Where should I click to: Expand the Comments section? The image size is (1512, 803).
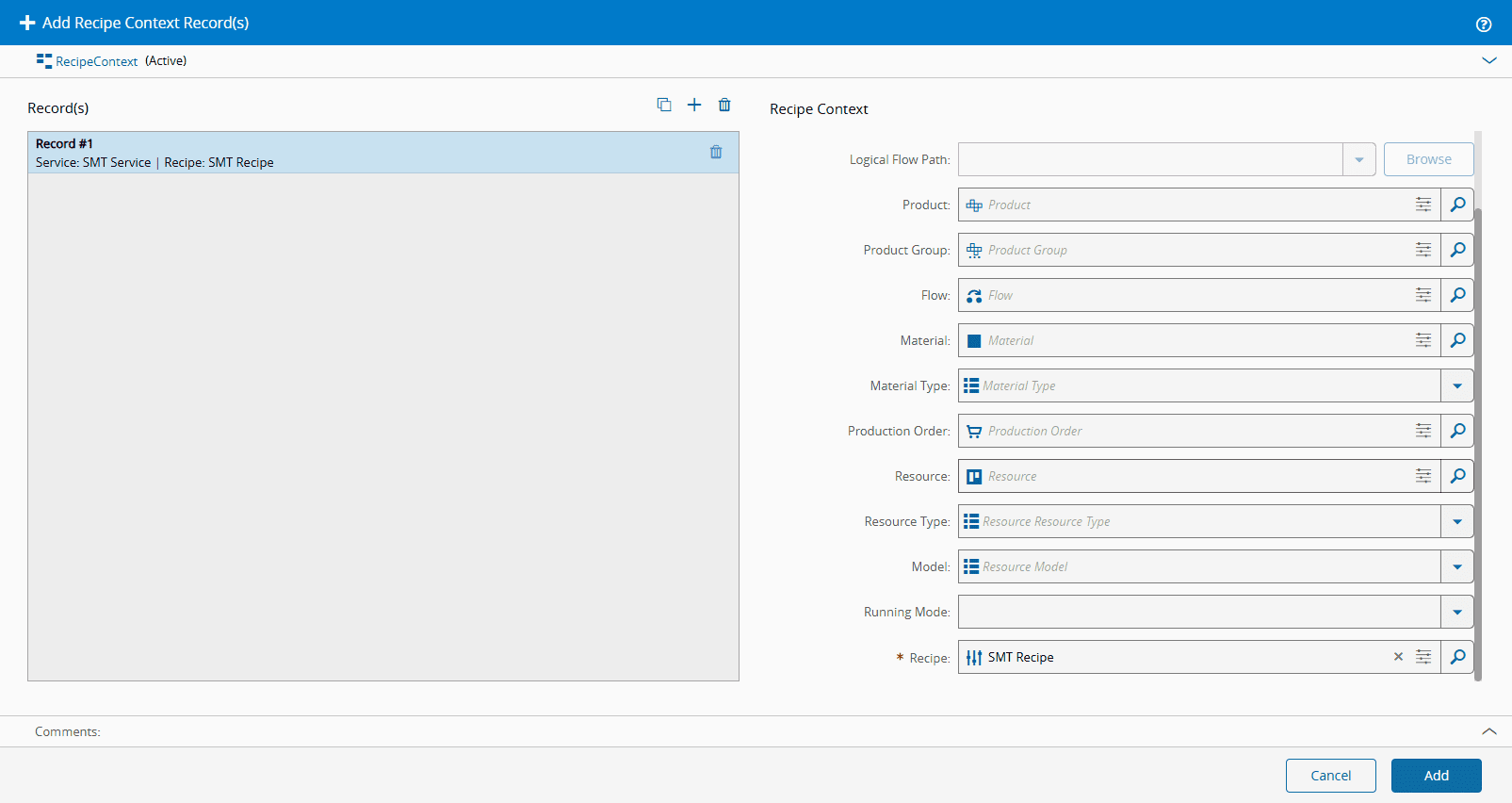point(1488,731)
